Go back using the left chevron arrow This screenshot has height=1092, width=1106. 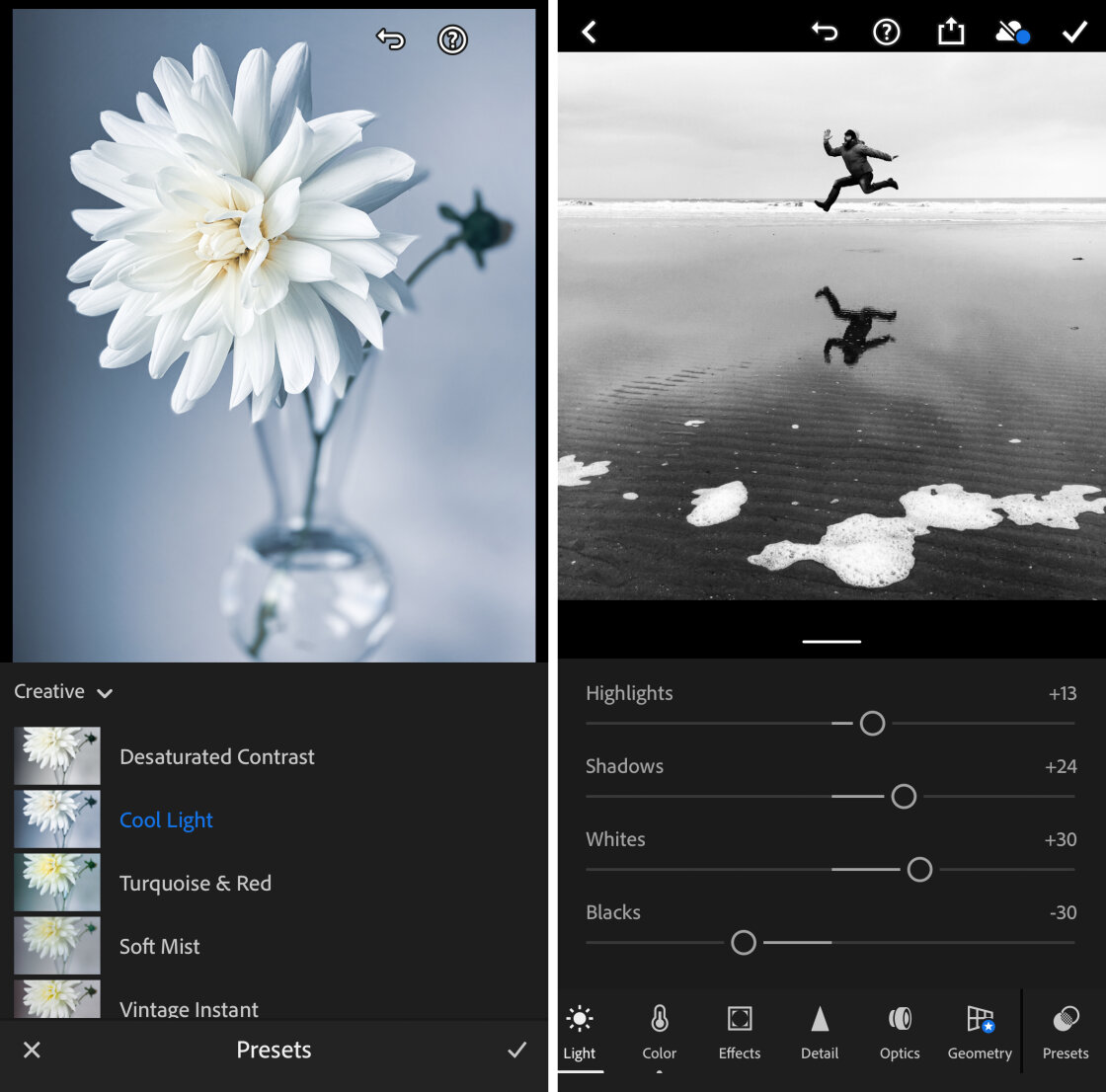590,33
